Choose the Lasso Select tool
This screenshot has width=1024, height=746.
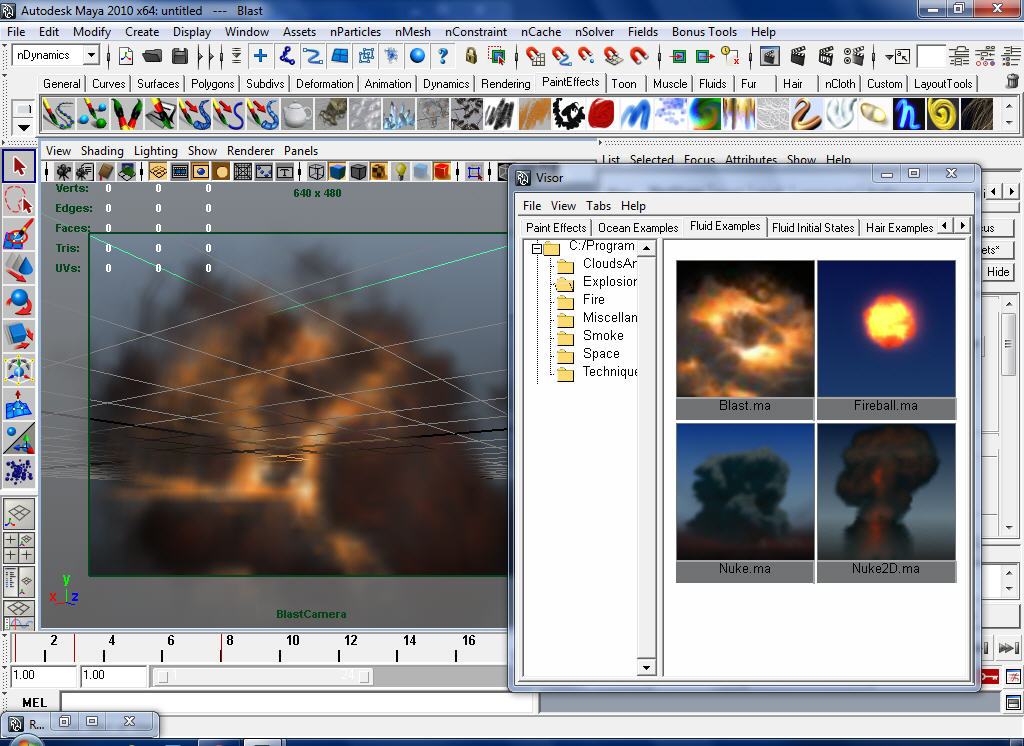(x=19, y=200)
